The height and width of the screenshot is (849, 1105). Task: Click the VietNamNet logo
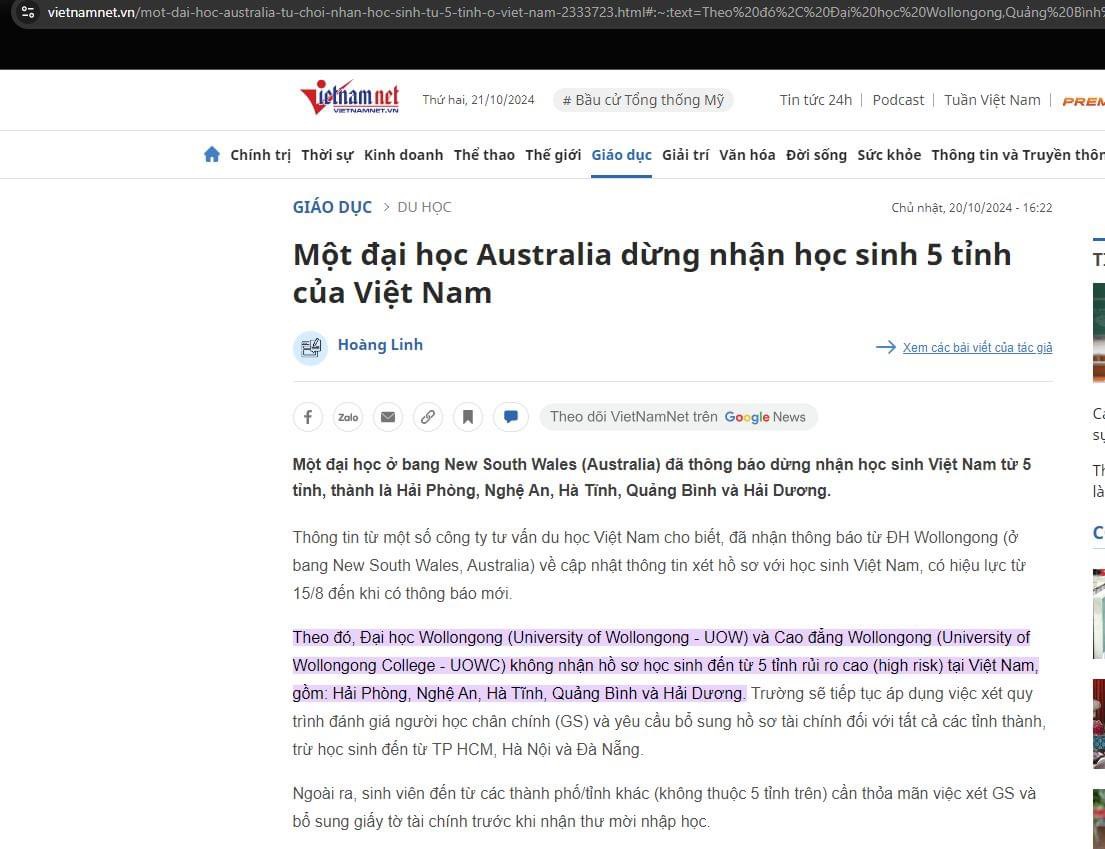click(349, 98)
